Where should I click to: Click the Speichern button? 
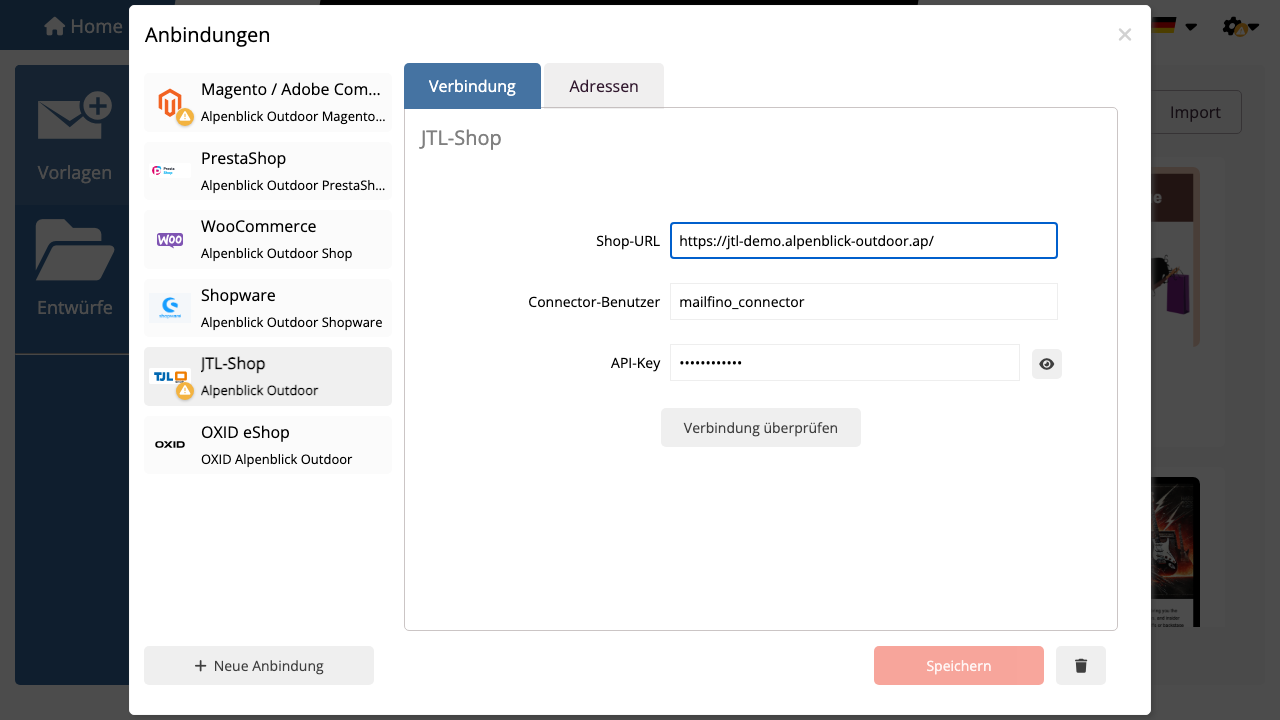point(959,665)
